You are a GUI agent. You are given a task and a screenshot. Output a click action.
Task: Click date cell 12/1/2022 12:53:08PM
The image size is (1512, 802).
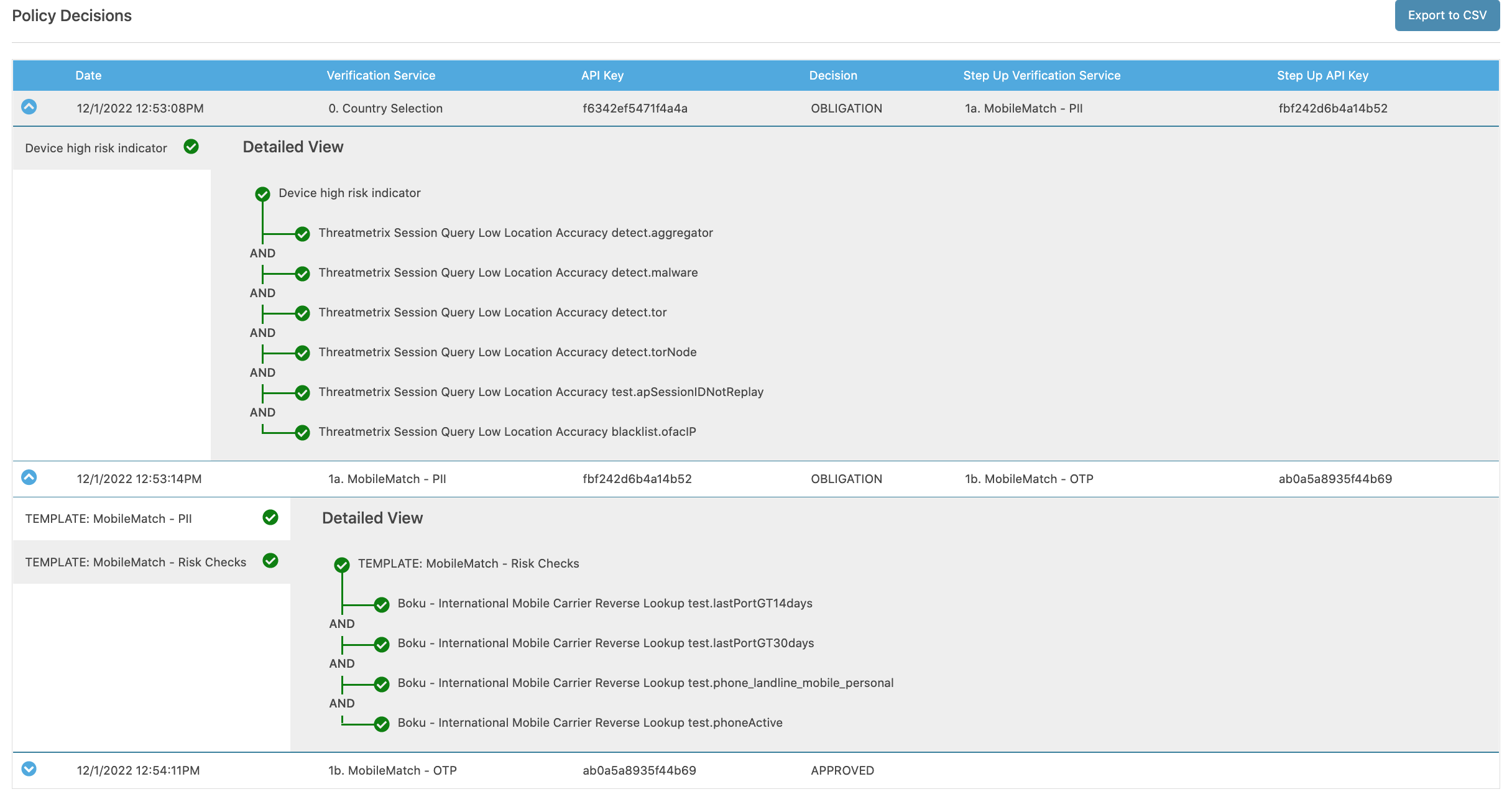(140, 108)
